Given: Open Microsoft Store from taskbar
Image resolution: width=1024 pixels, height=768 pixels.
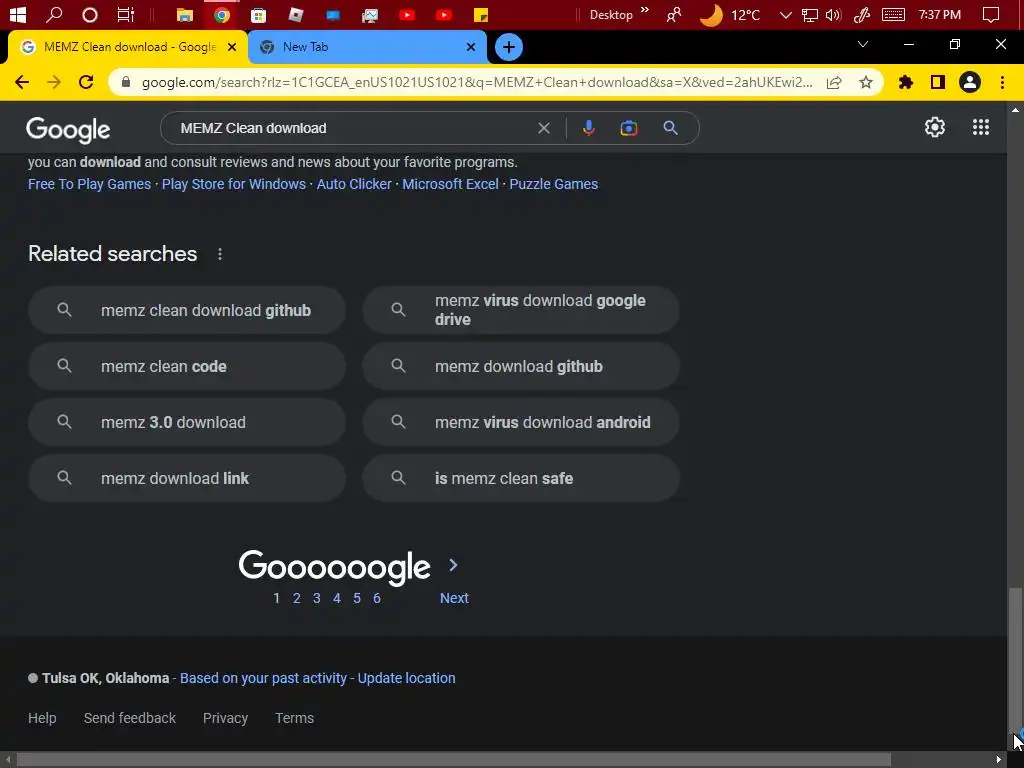Looking at the screenshot, I should pos(259,14).
